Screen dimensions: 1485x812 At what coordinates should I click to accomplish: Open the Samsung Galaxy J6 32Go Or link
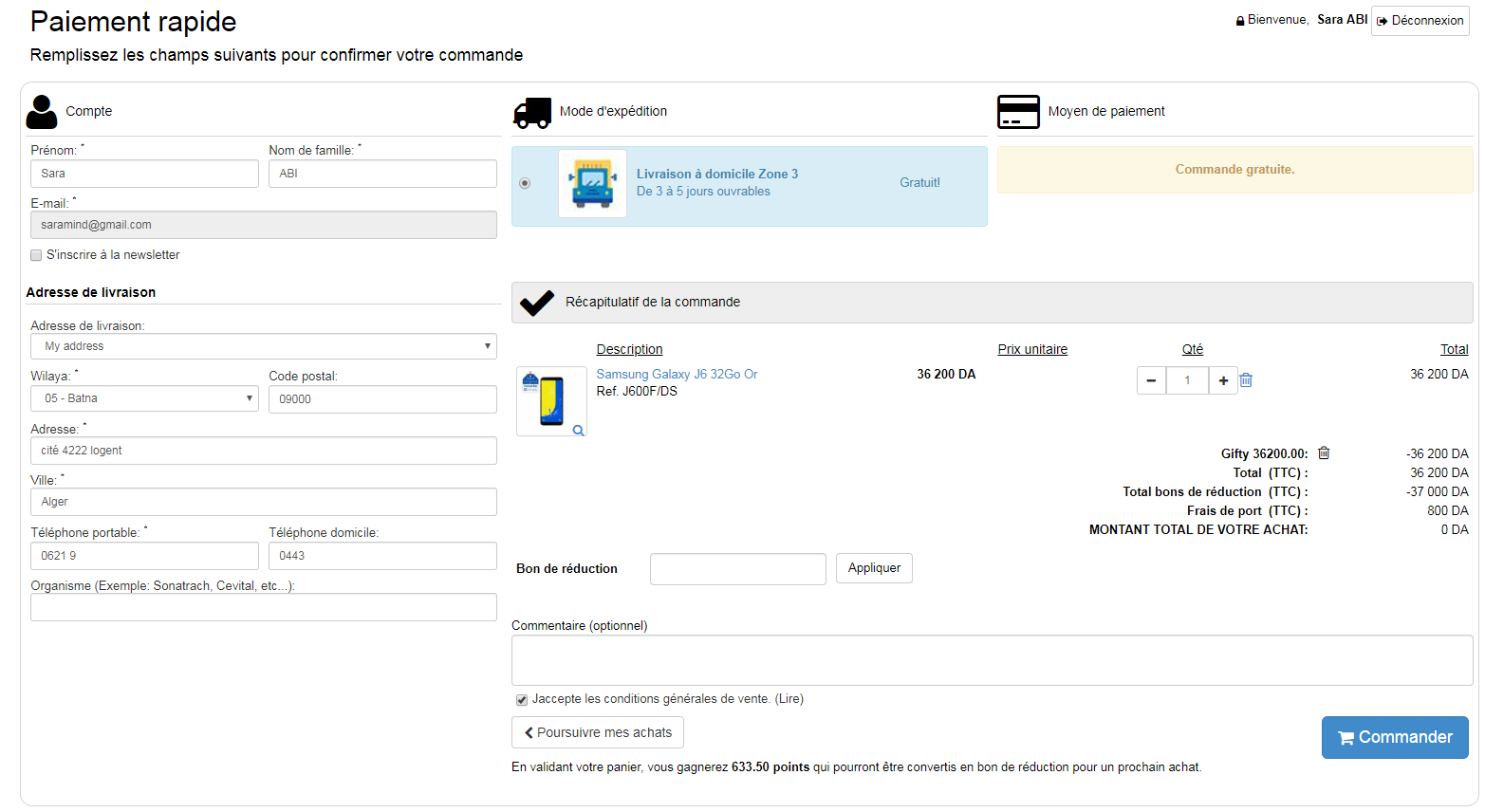click(x=677, y=375)
